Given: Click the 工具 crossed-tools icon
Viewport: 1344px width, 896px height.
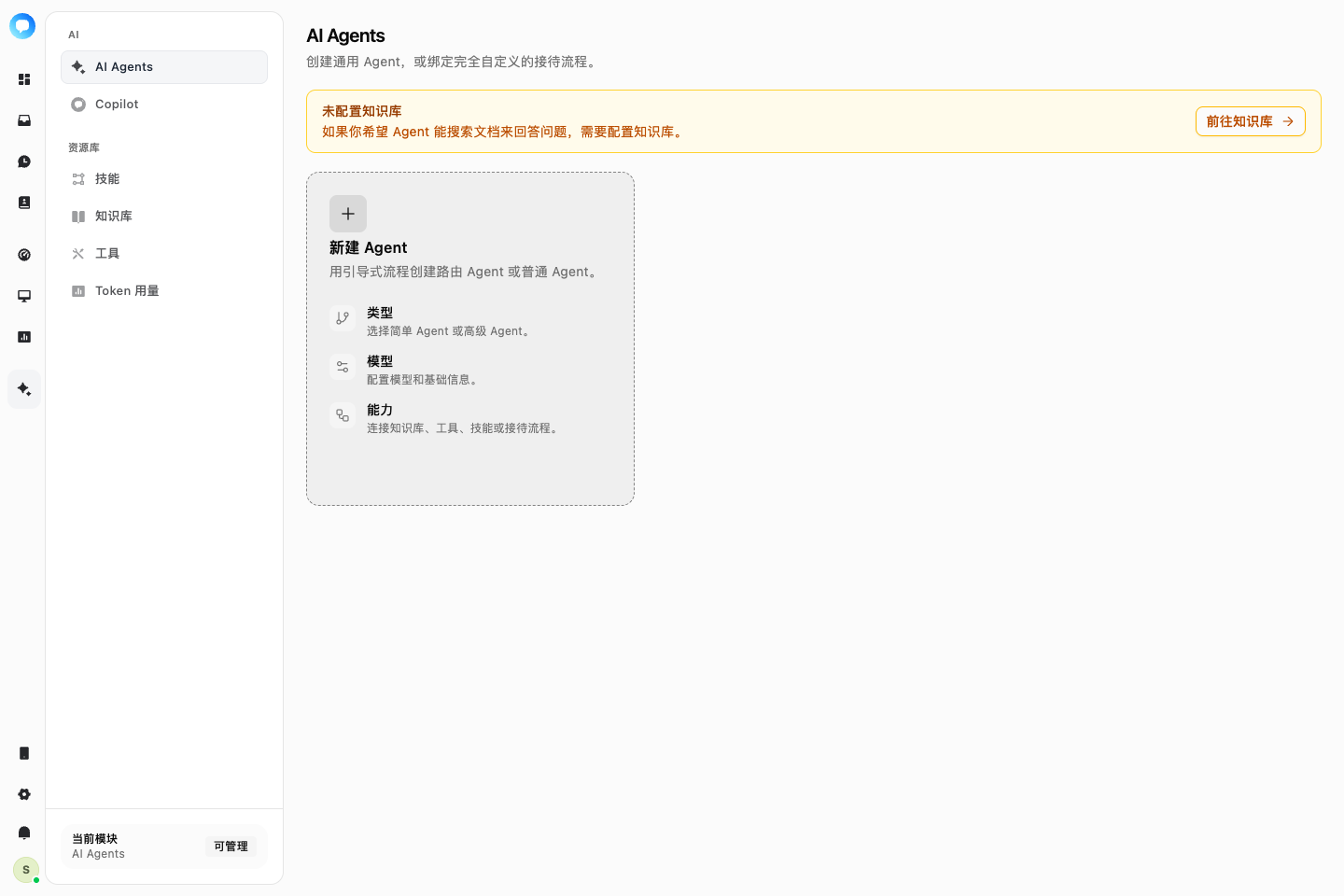Looking at the screenshot, I should click(78, 254).
